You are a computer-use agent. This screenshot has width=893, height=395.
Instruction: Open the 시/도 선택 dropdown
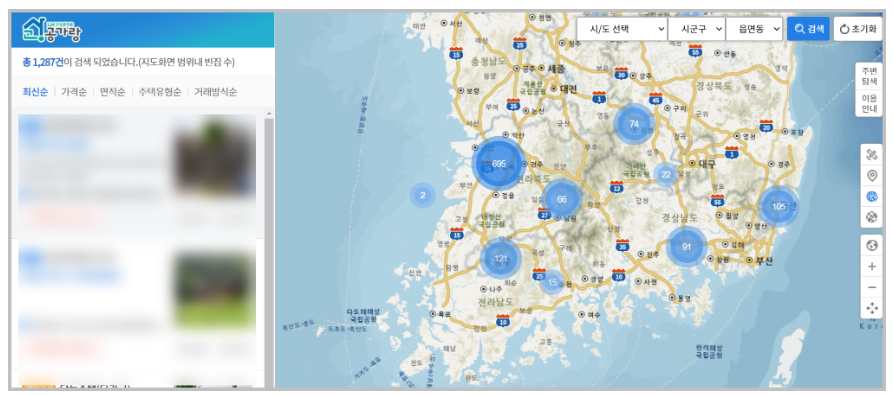[622, 29]
